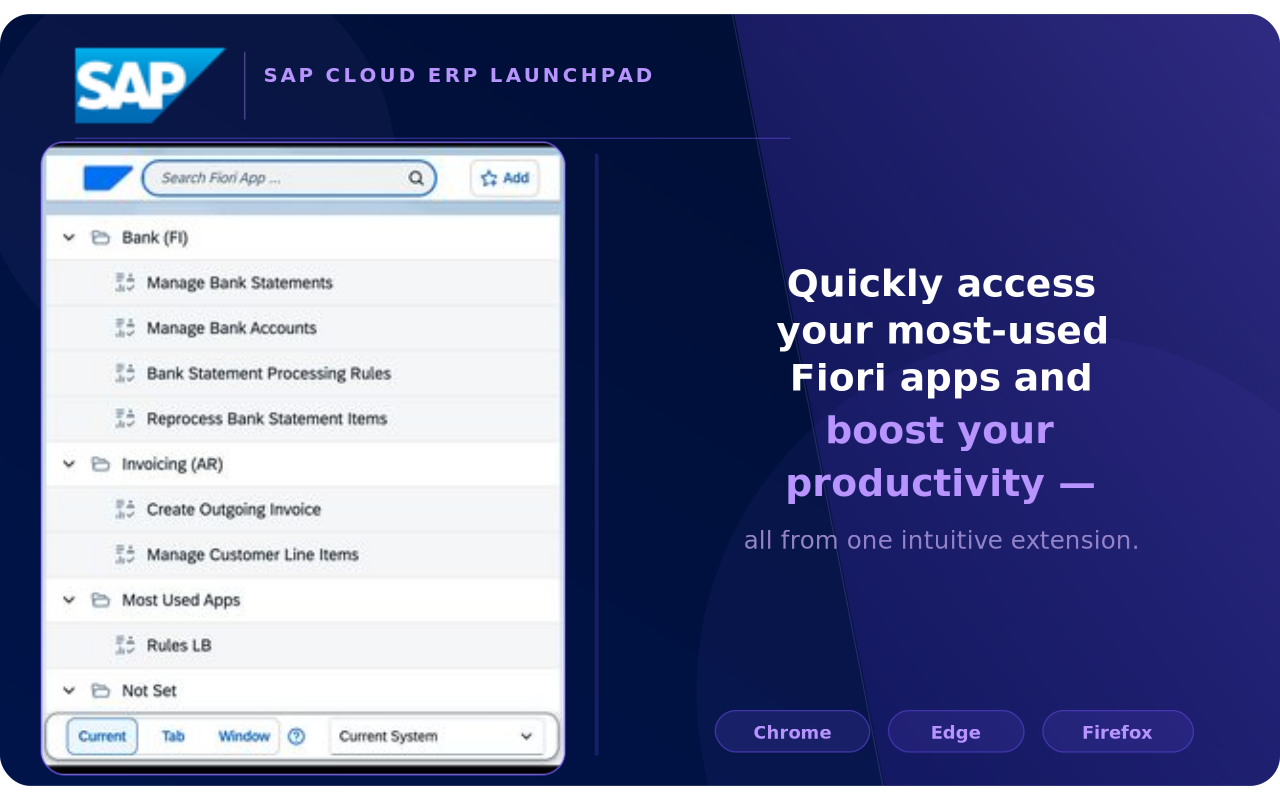Image resolution: width=1280 pixels, height=800 pixels.
Task: Open the Current System dropdown
Action: coord(436,736)
